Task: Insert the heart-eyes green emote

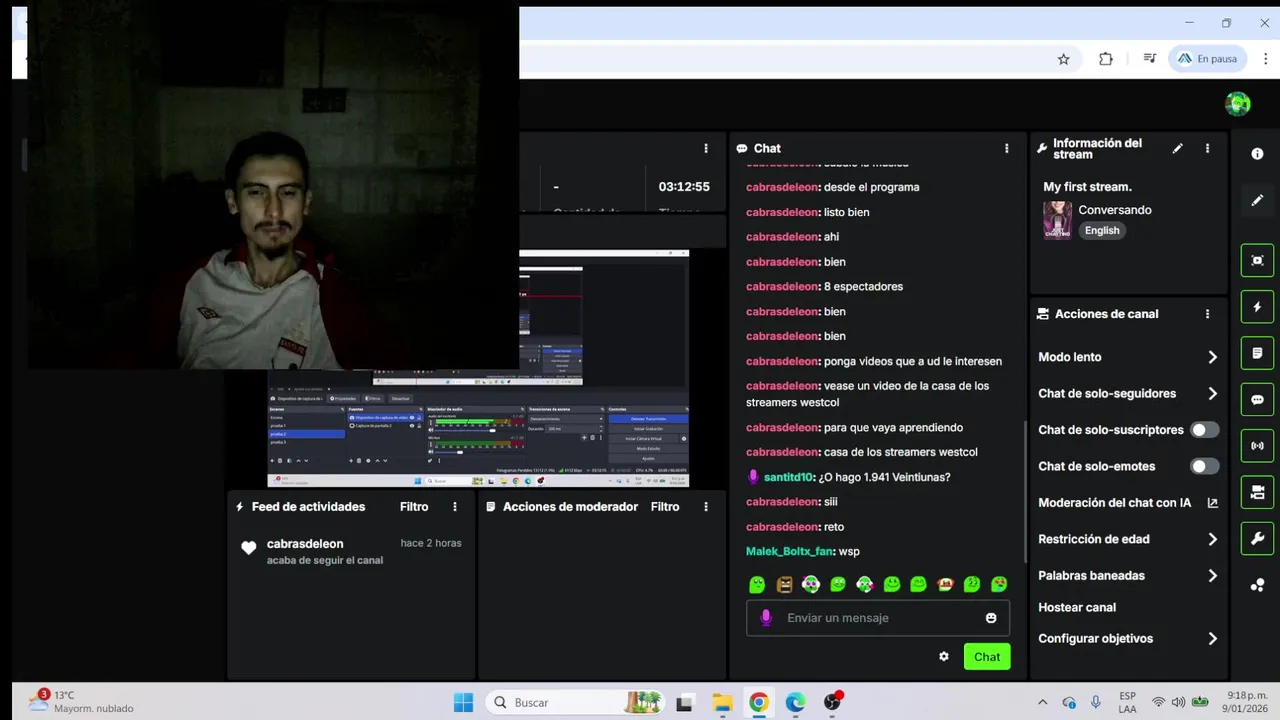Action: [x=999, y=584]
